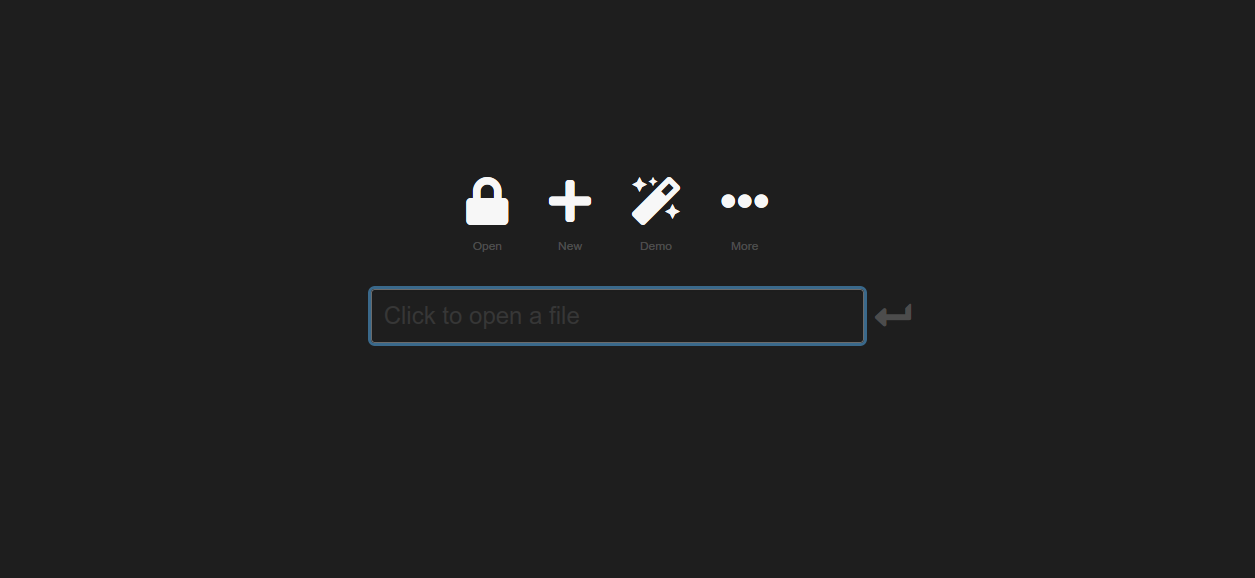
Task: Try the demo database using the wand
Action: [656, 201]
